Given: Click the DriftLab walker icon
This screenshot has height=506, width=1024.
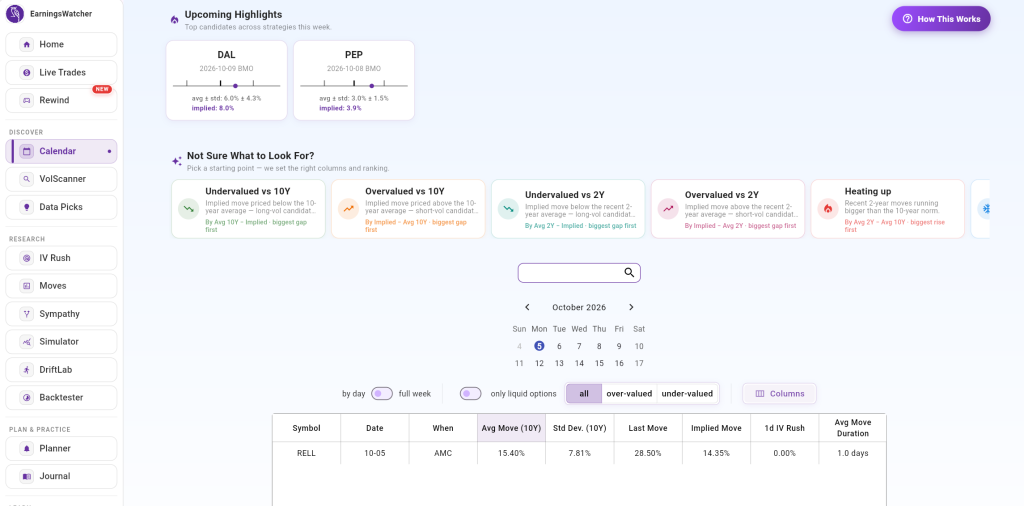Looking at the screenshot, I should click(x=27, y=370).
